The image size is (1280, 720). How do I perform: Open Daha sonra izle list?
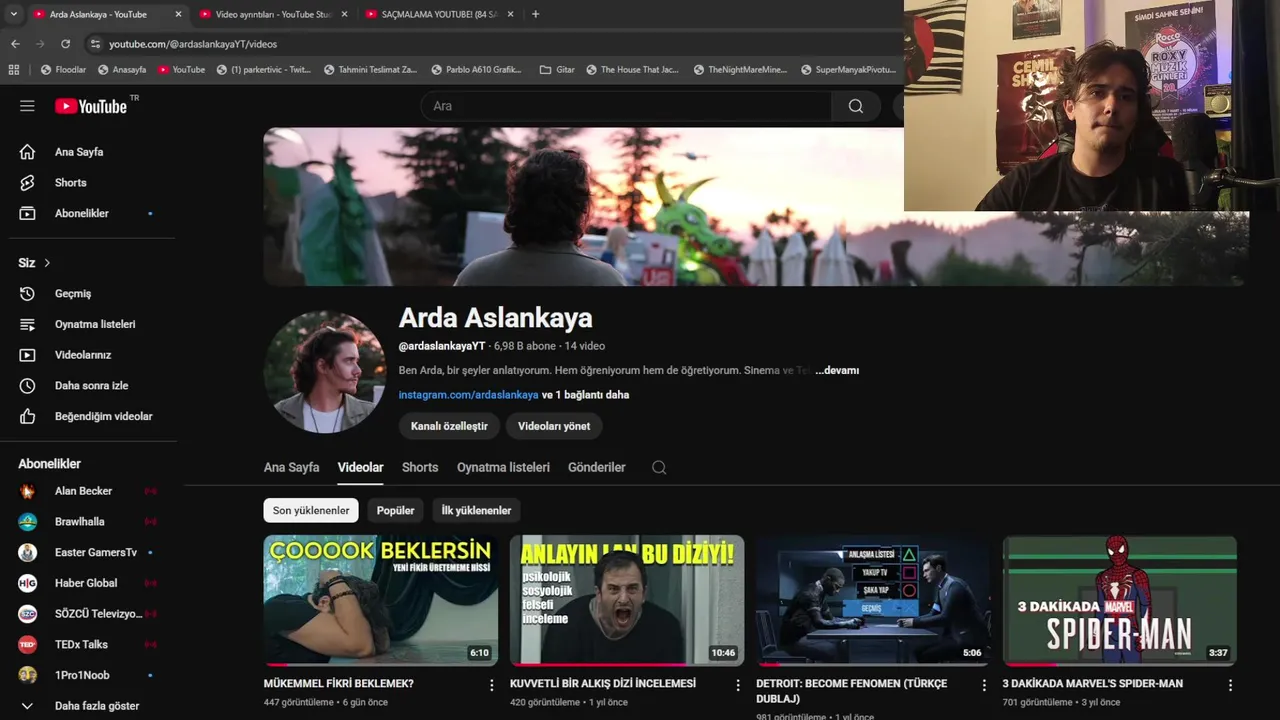(92, 386)
